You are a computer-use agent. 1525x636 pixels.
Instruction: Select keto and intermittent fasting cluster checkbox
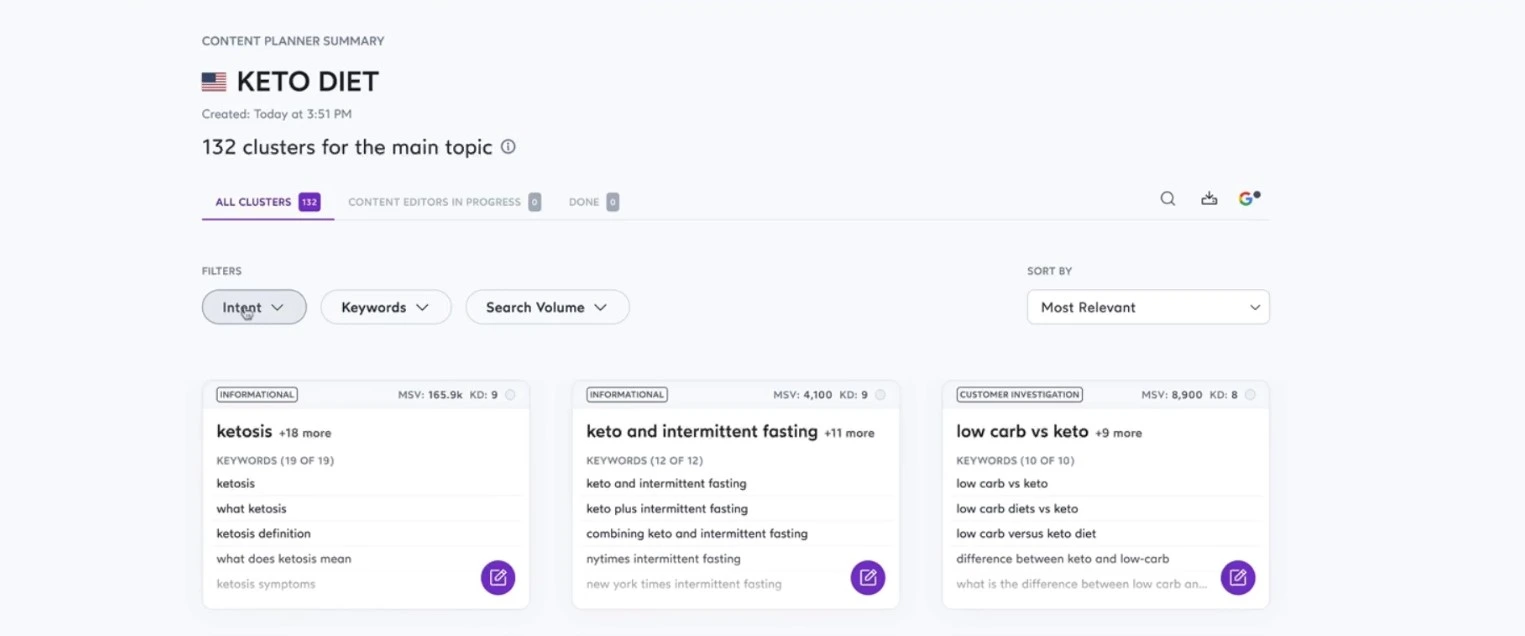click(x=880, y=395)
